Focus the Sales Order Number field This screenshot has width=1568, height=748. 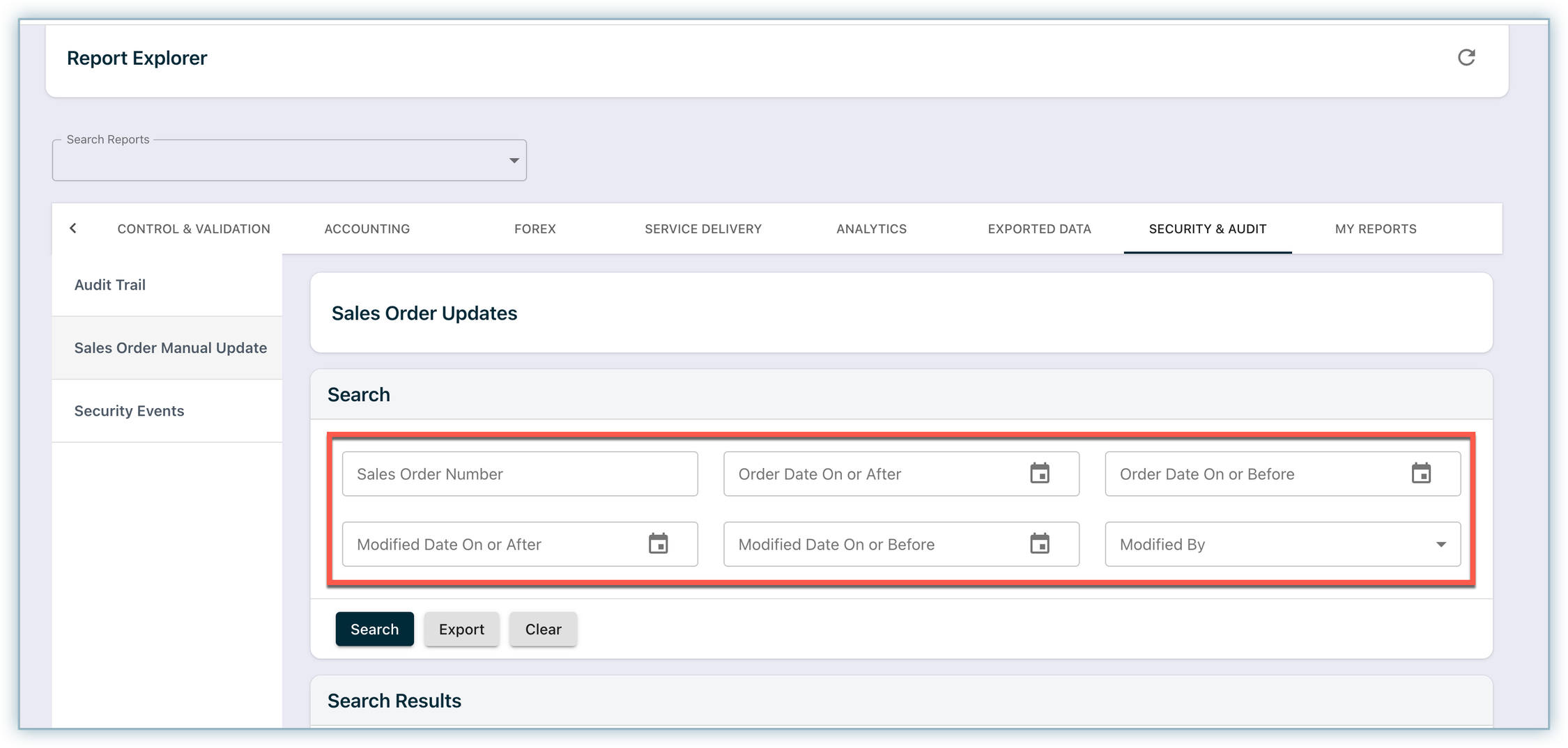point(519,474)
